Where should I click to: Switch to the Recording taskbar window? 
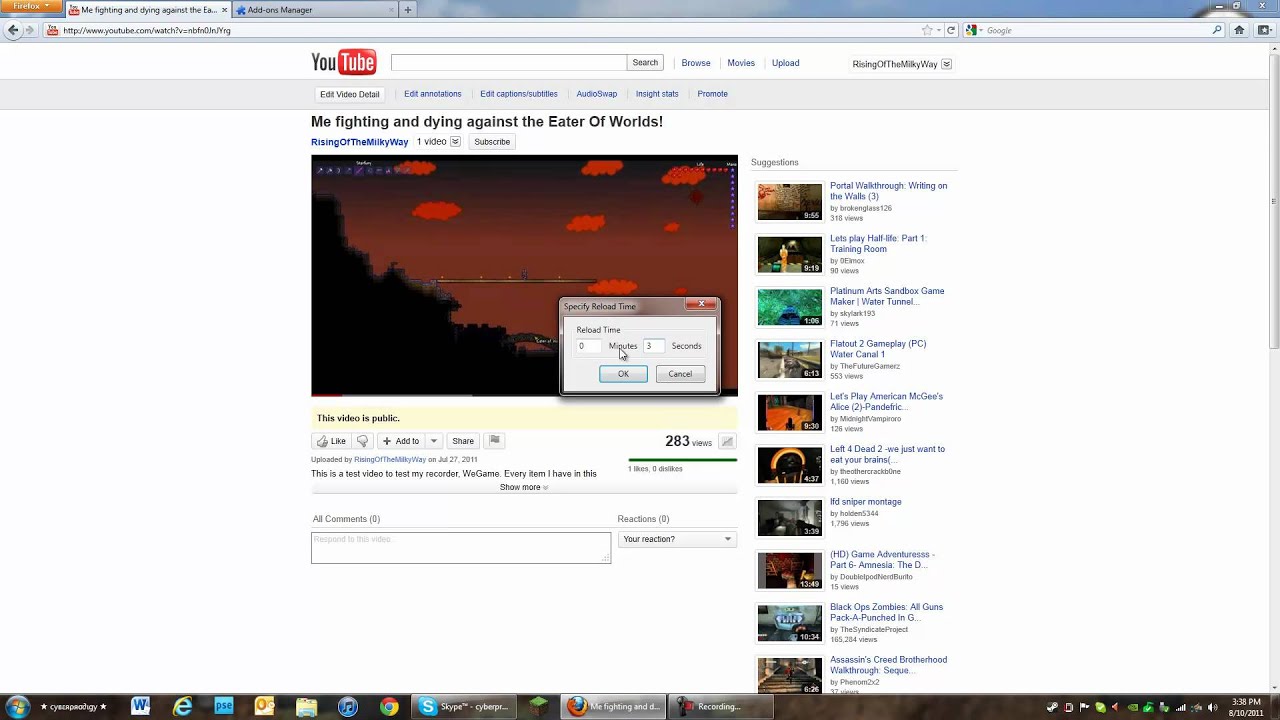pos(720,706)
